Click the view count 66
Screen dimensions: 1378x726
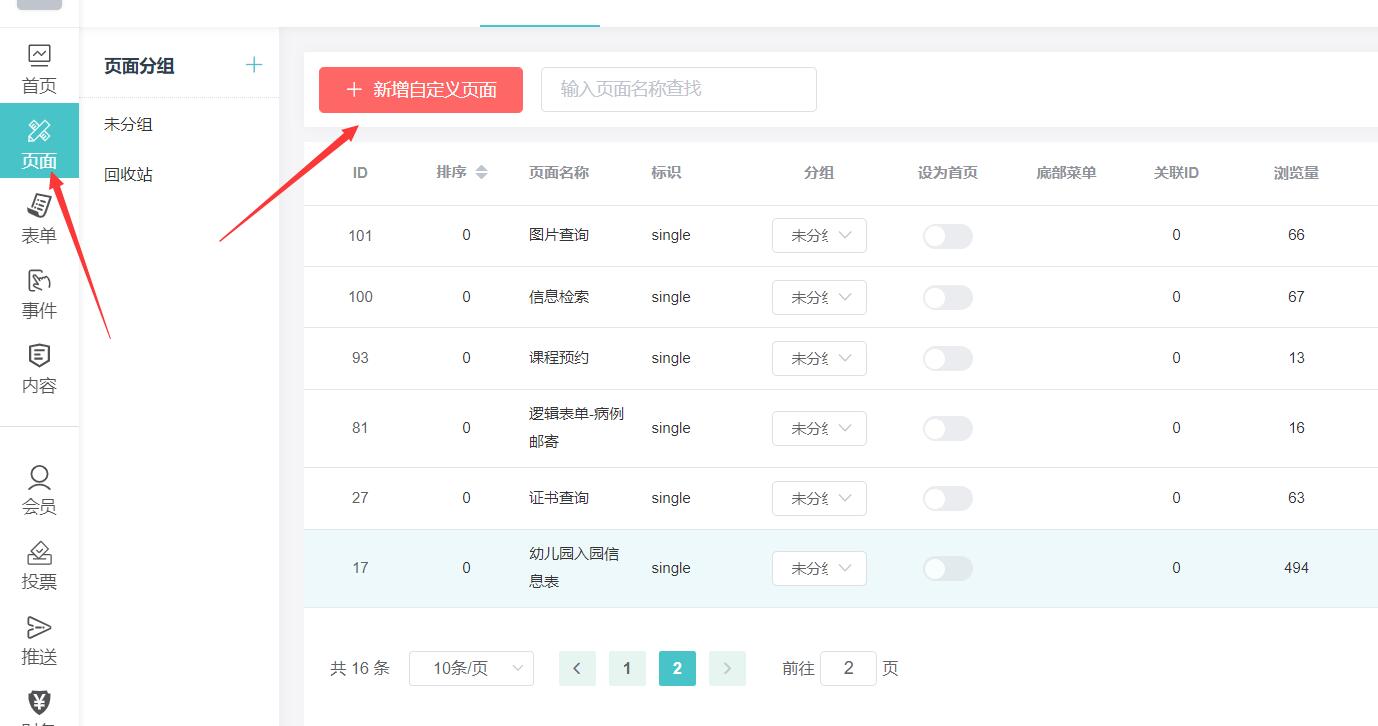(x=1296, y=235)
